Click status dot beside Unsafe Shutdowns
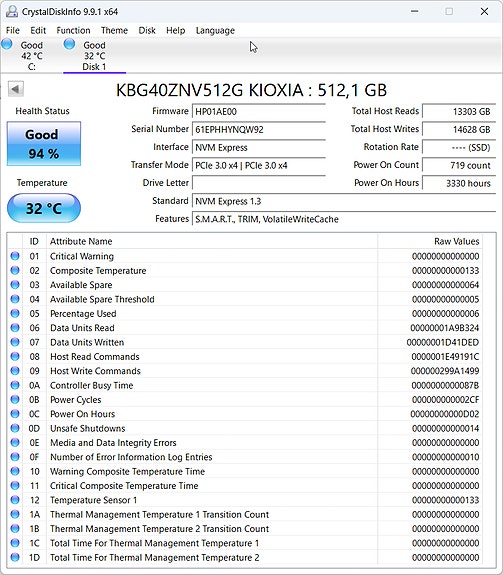Viewport: 503px width, 575px height. click(x=15, y=428)
